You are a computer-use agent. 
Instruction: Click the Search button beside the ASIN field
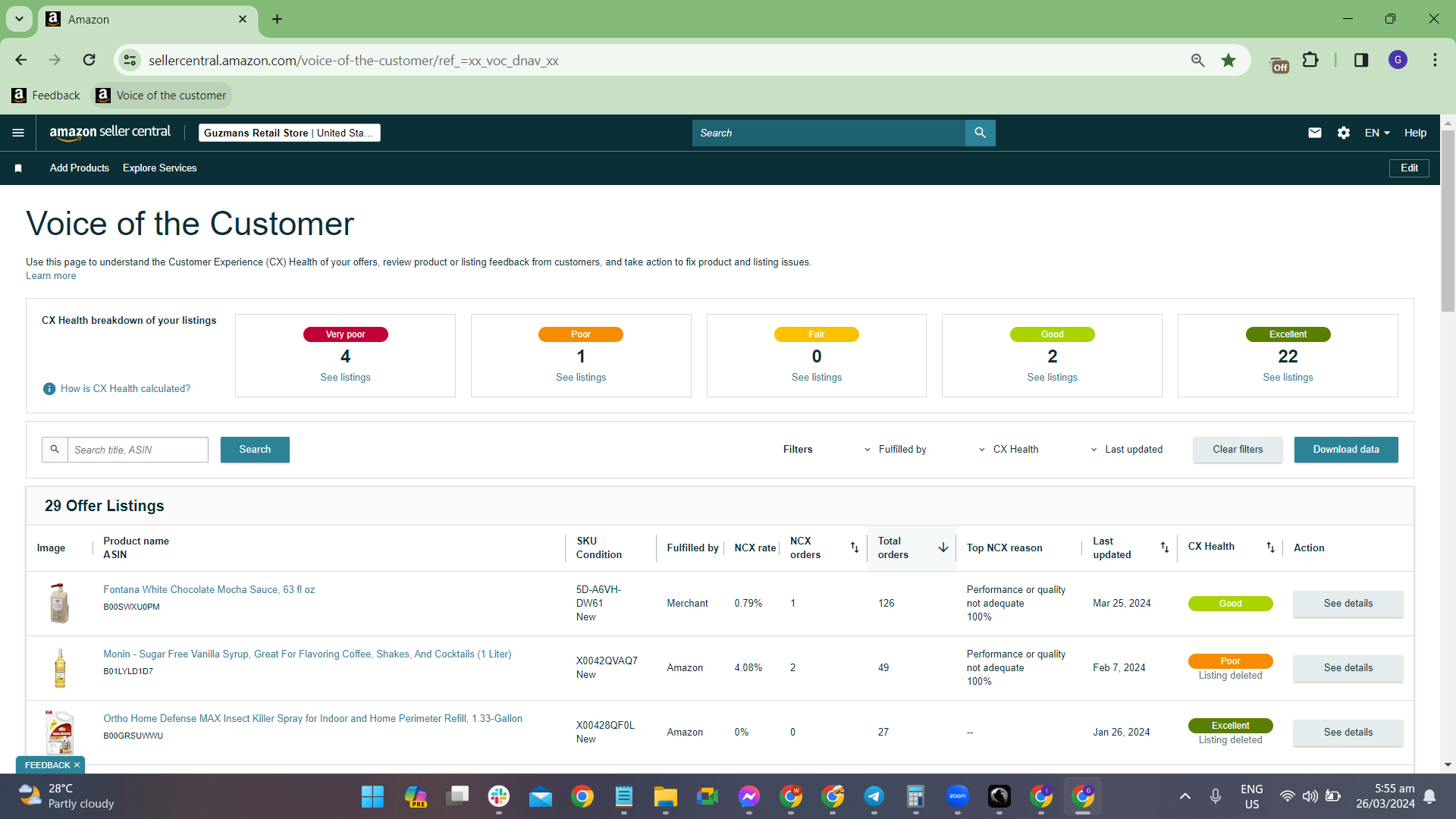coord(255,450)
